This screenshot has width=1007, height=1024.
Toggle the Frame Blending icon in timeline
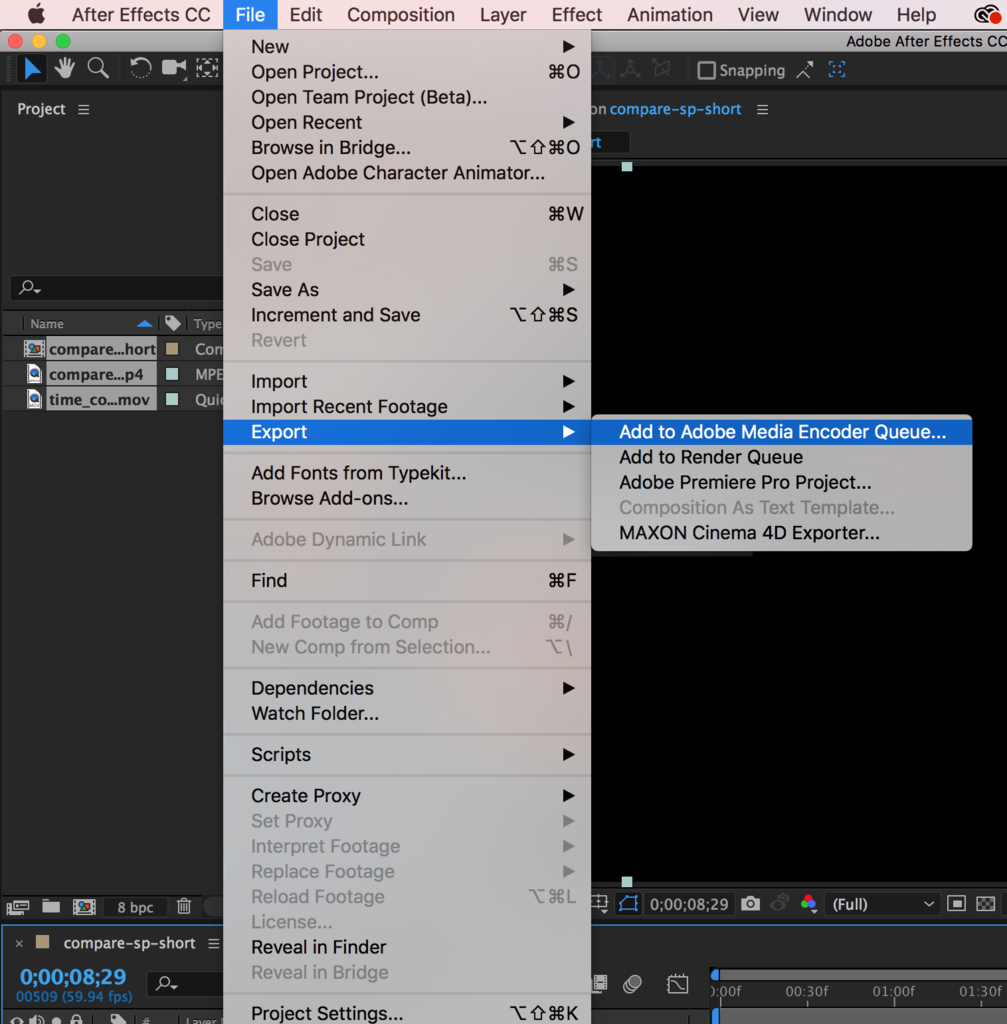599,984
